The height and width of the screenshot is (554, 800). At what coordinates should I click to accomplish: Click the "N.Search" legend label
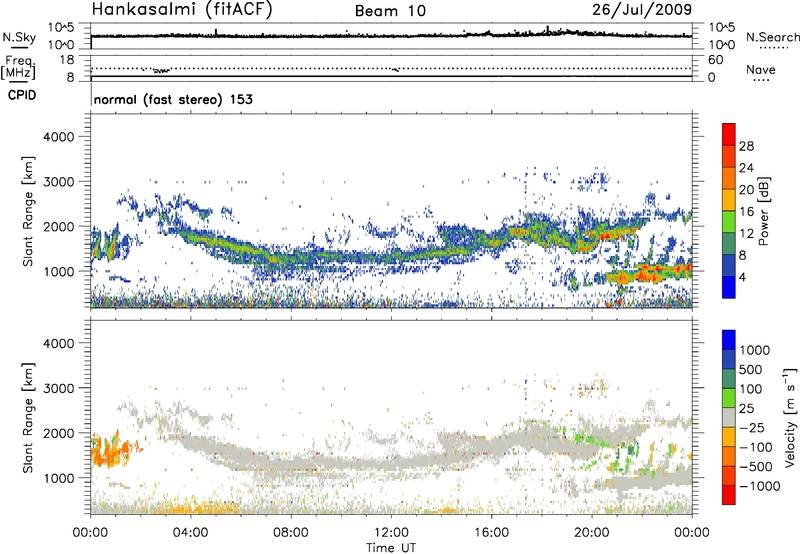point(772,37)
